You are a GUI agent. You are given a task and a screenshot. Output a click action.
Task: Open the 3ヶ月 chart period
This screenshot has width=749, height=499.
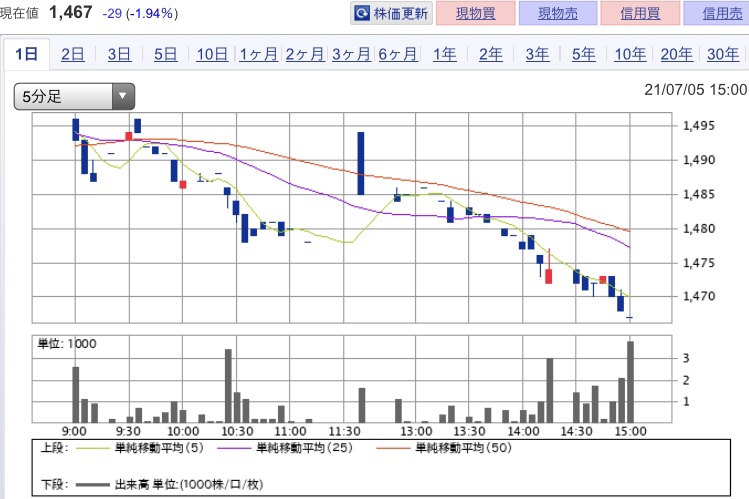tap(351, 54)
